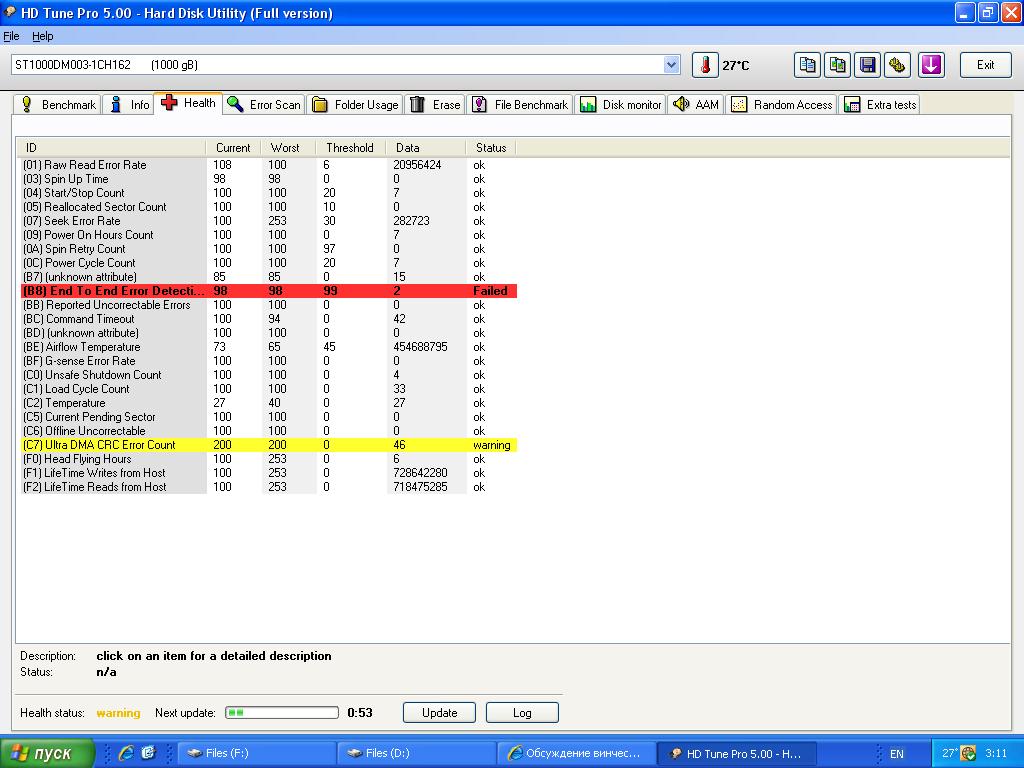This screenshot has width=1024, height=768.
Task: Open the File menu
Action: click(11, 36)
